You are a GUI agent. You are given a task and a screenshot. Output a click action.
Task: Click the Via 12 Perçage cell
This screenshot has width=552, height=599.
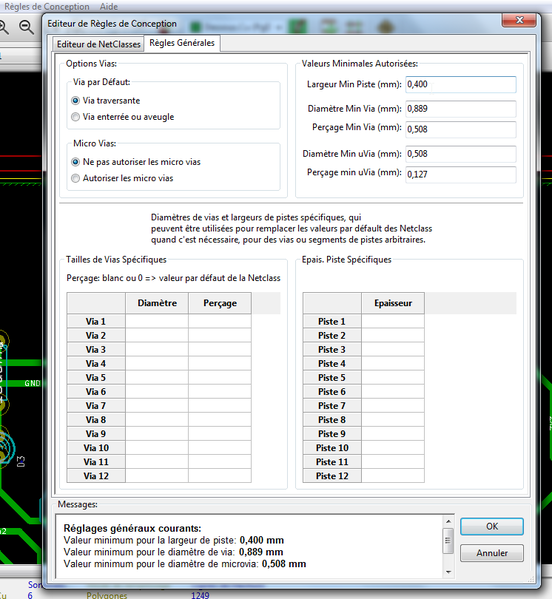point(220,476)
